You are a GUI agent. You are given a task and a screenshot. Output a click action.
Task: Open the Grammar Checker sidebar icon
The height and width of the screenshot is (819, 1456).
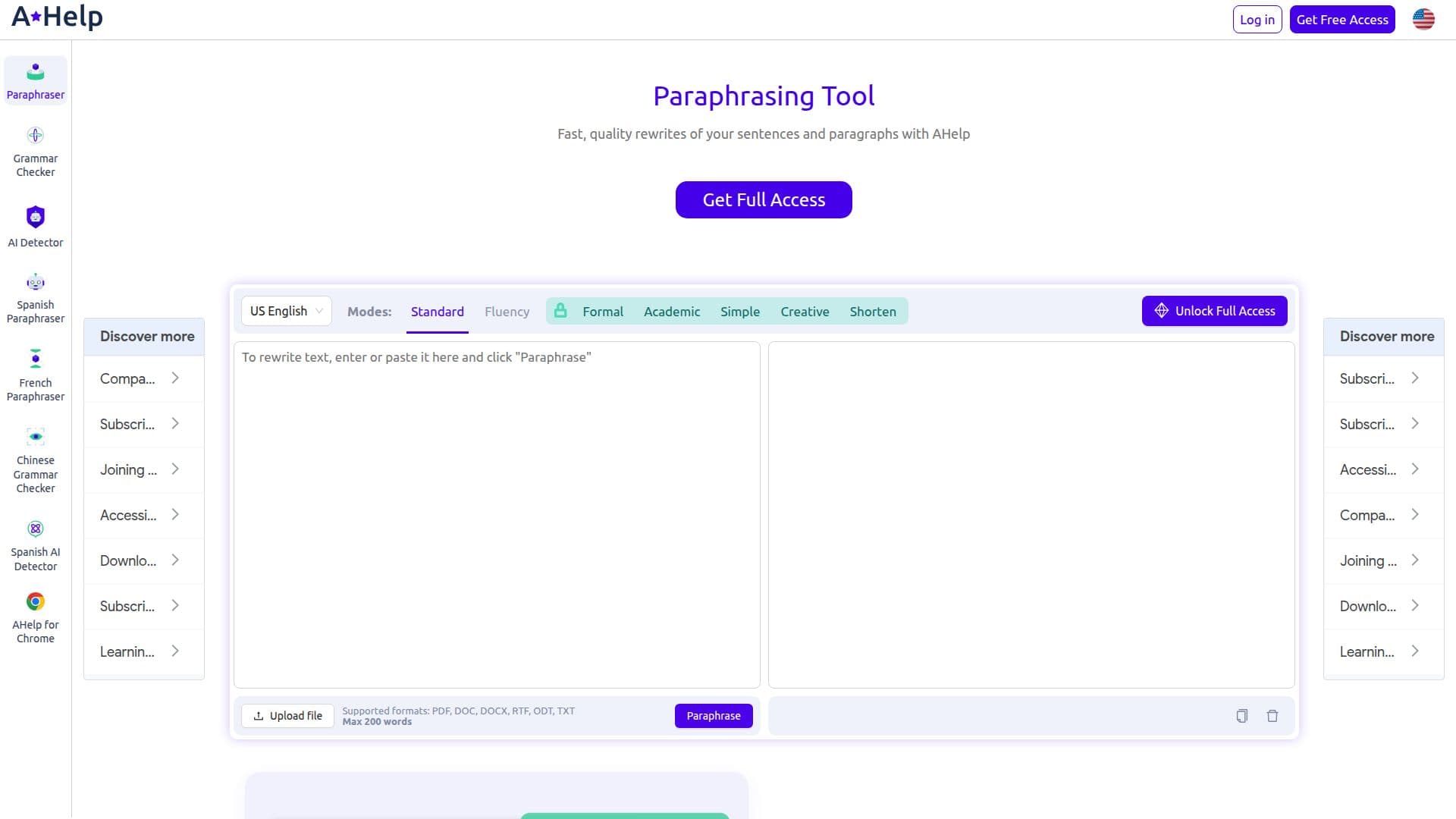pyautogui.click(x=36, y=135)
